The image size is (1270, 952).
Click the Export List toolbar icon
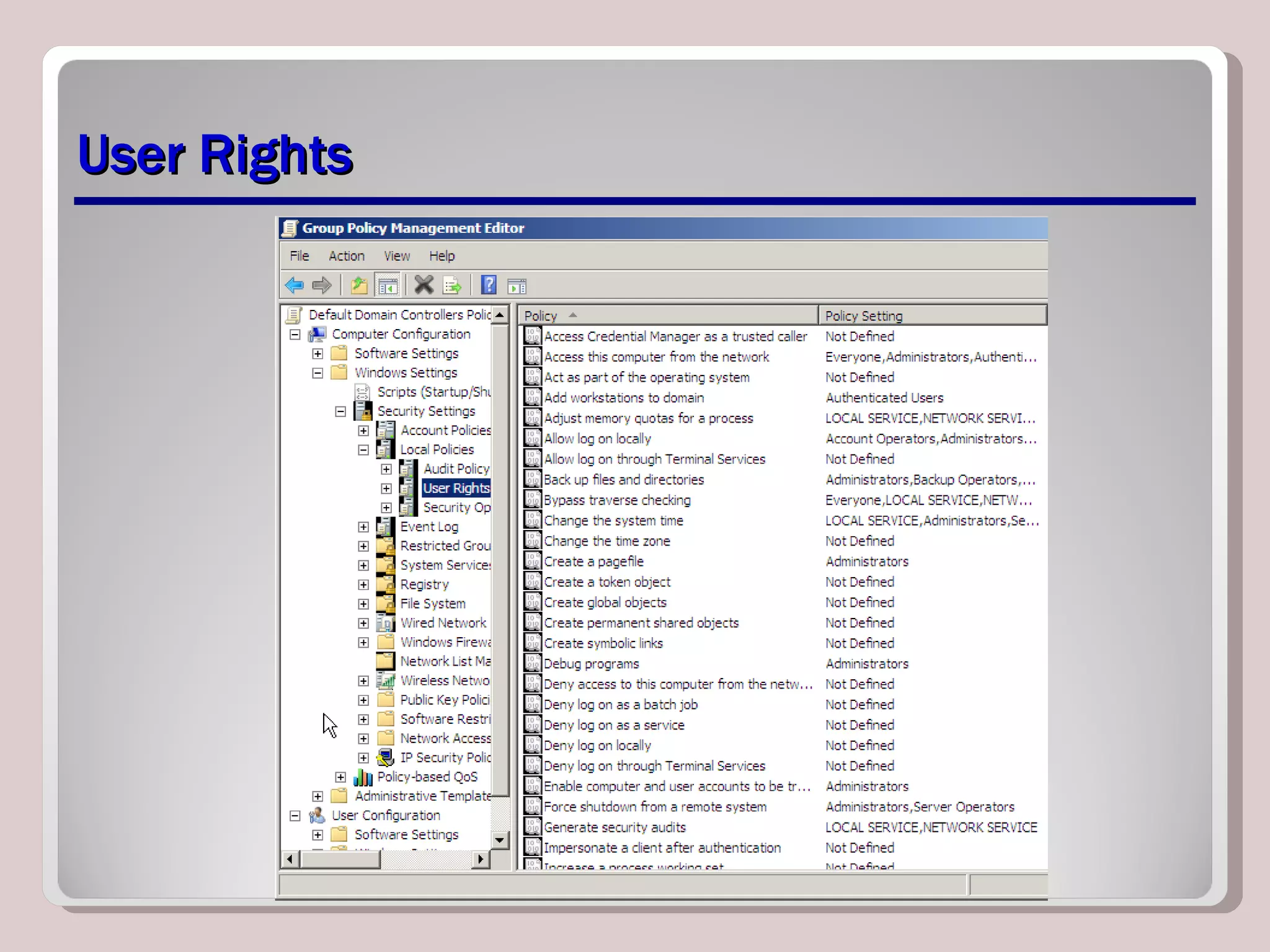click(x=452, y=286)
